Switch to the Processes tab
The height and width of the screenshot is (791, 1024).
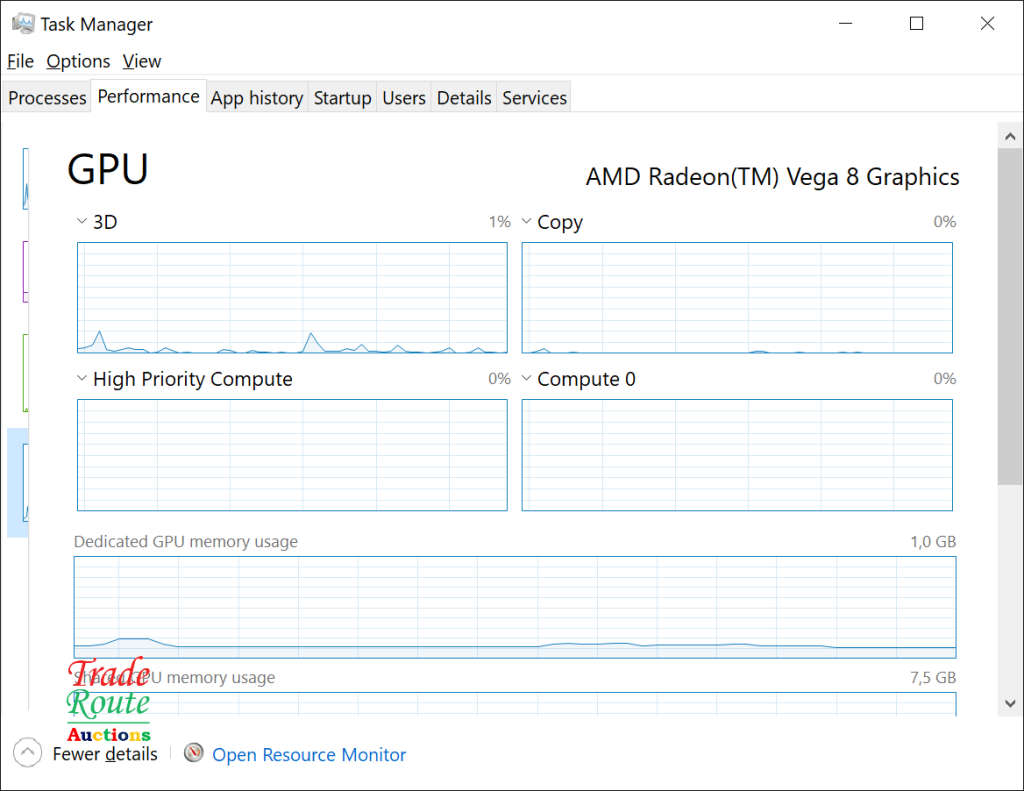pyautogui.click(x=47, y=98)
